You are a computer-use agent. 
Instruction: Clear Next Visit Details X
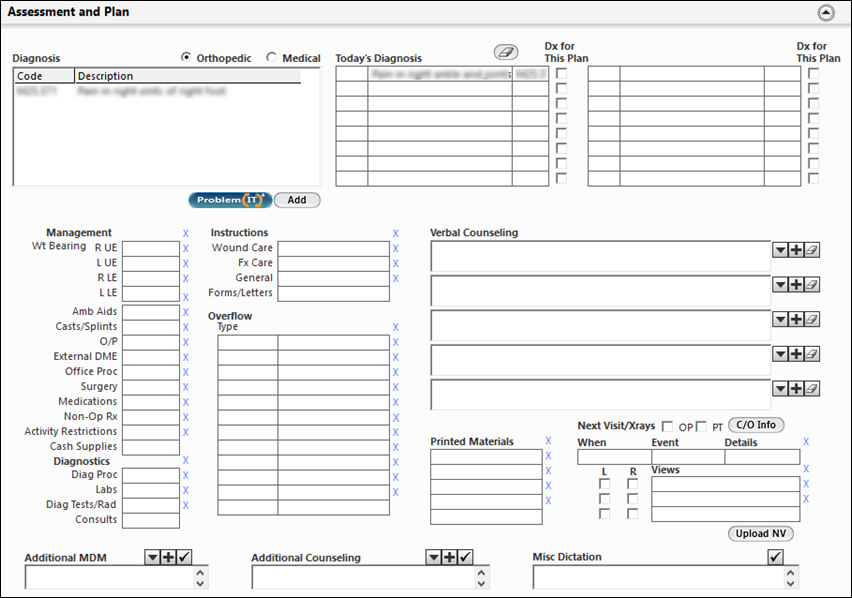click(x=806, y=442)
